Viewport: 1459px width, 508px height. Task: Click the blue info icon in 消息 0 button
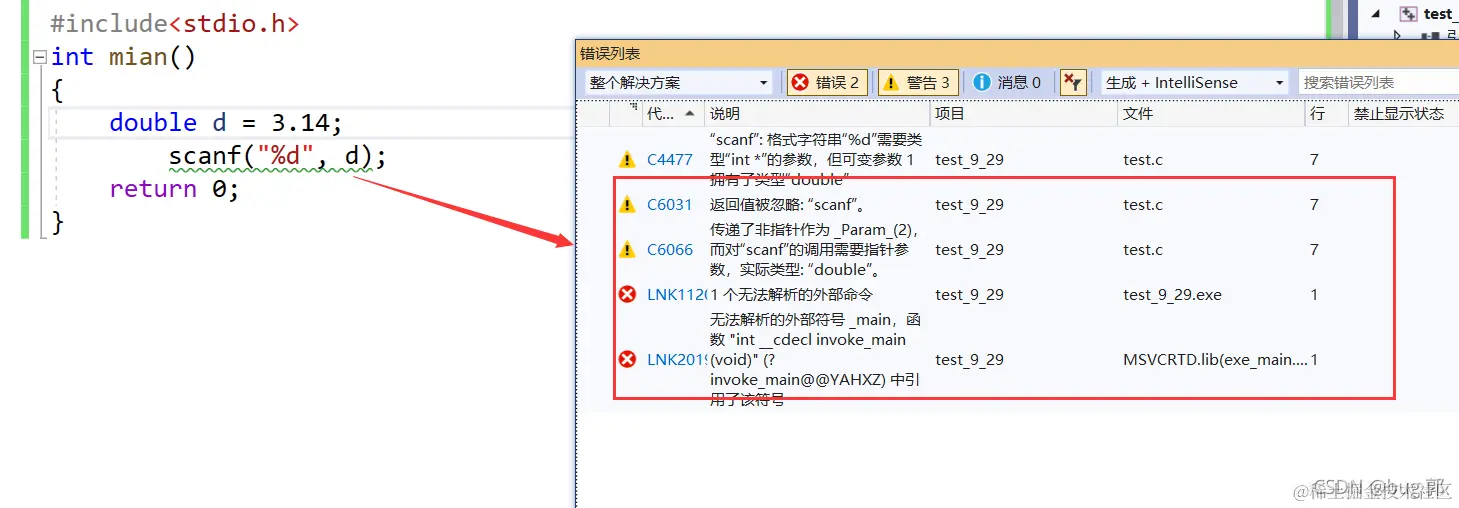pyautogui.click(x=982, y=83)
